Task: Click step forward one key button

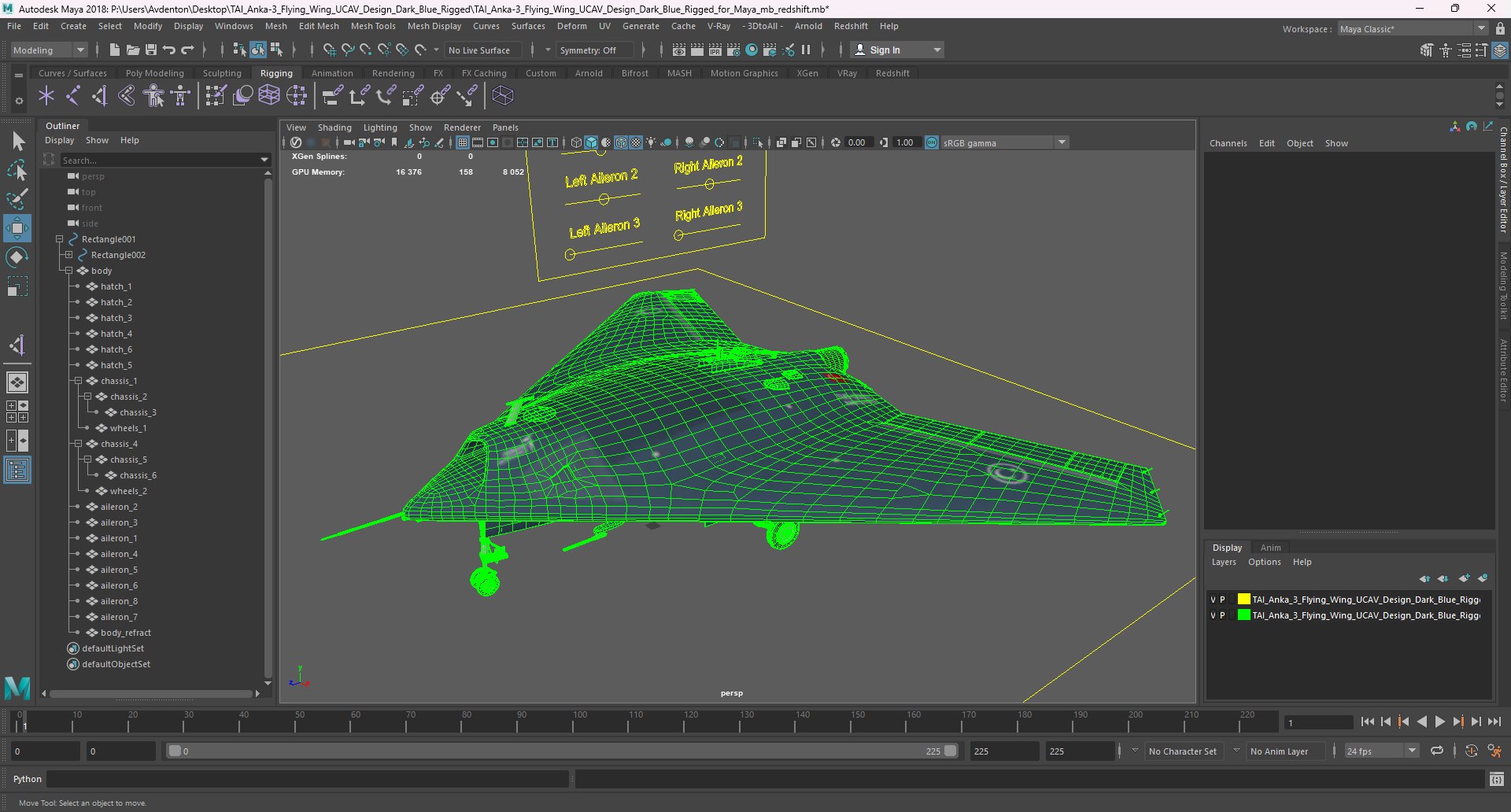Action: pos(1458,722)
